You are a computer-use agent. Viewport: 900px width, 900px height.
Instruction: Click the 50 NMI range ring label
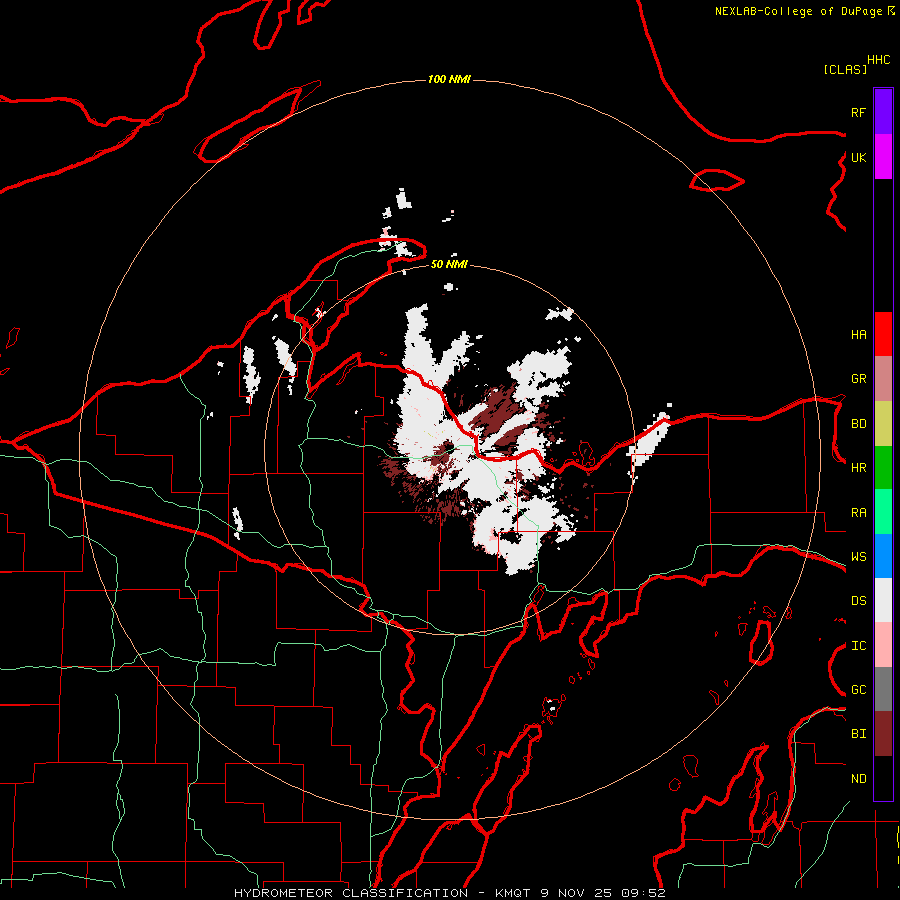[x=449, y=264]
